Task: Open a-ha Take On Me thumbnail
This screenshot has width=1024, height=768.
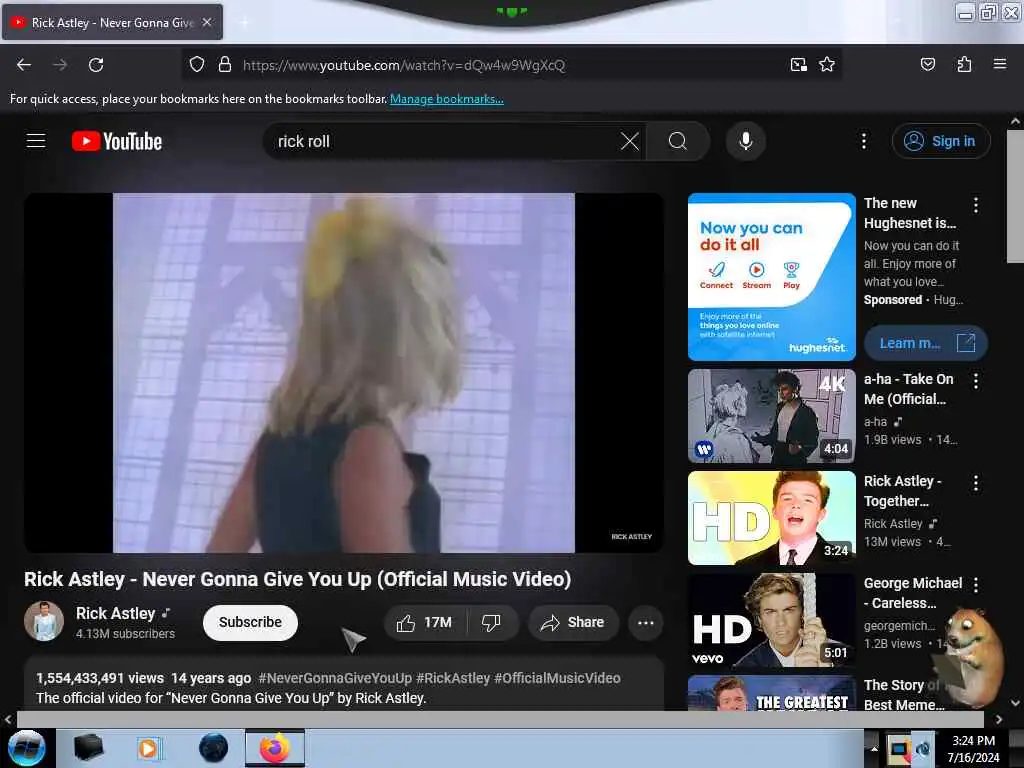Action: tap(771, 416)
